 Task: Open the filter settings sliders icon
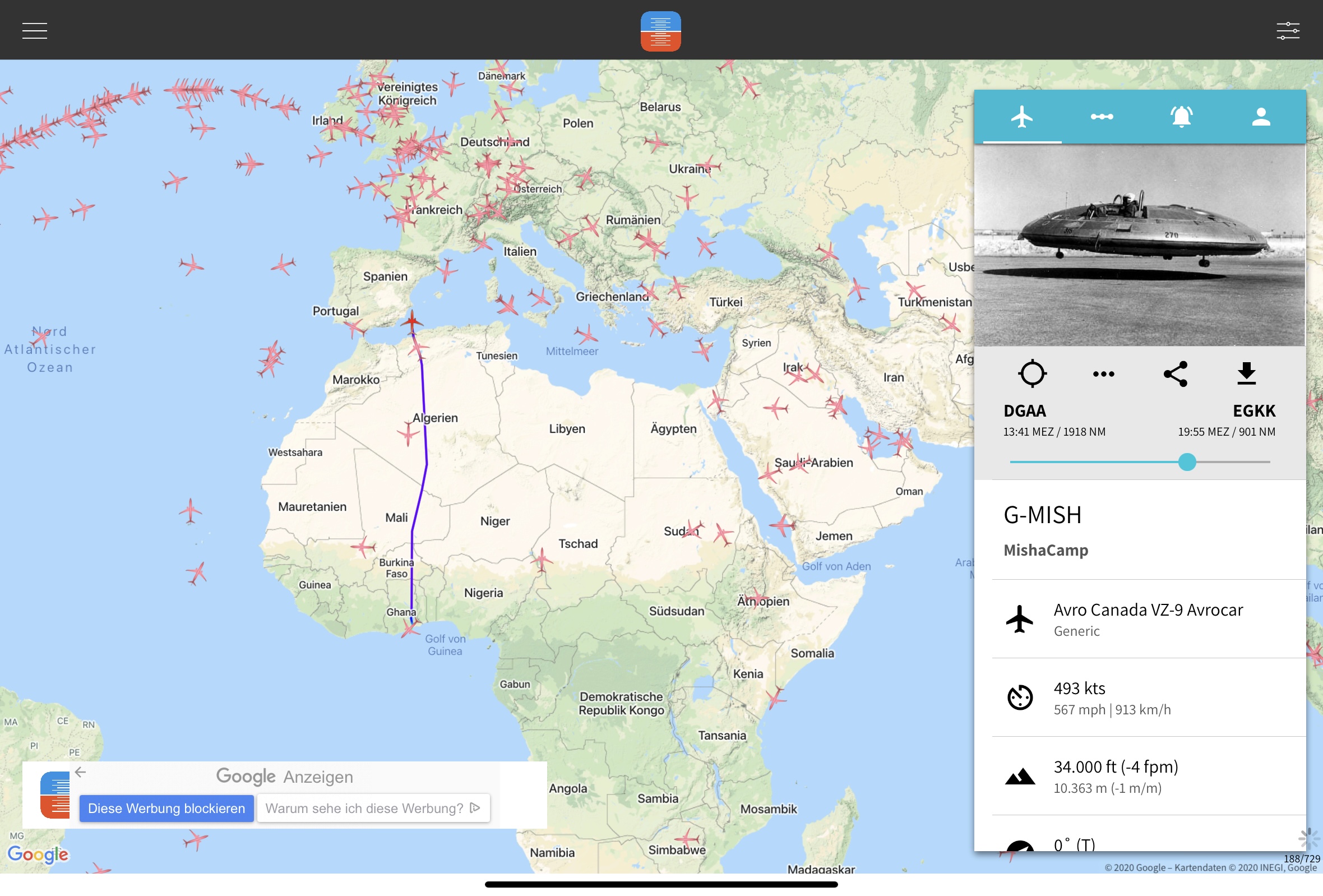(x=1288, y=30)
